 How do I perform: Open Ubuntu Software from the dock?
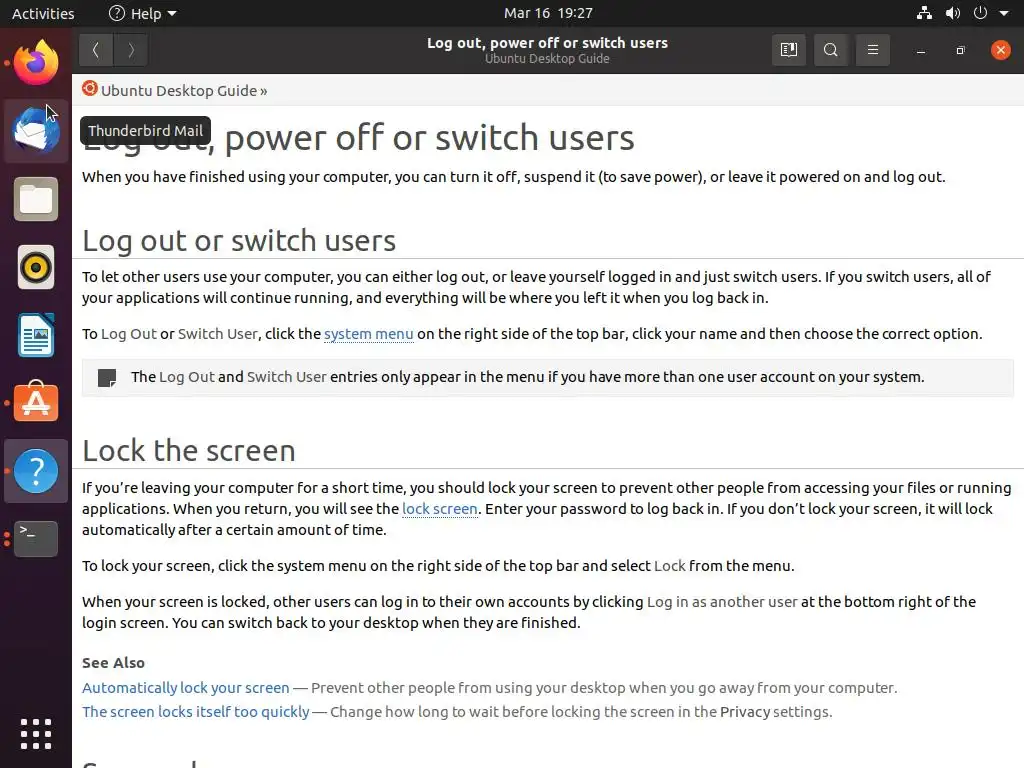point(36,403)
